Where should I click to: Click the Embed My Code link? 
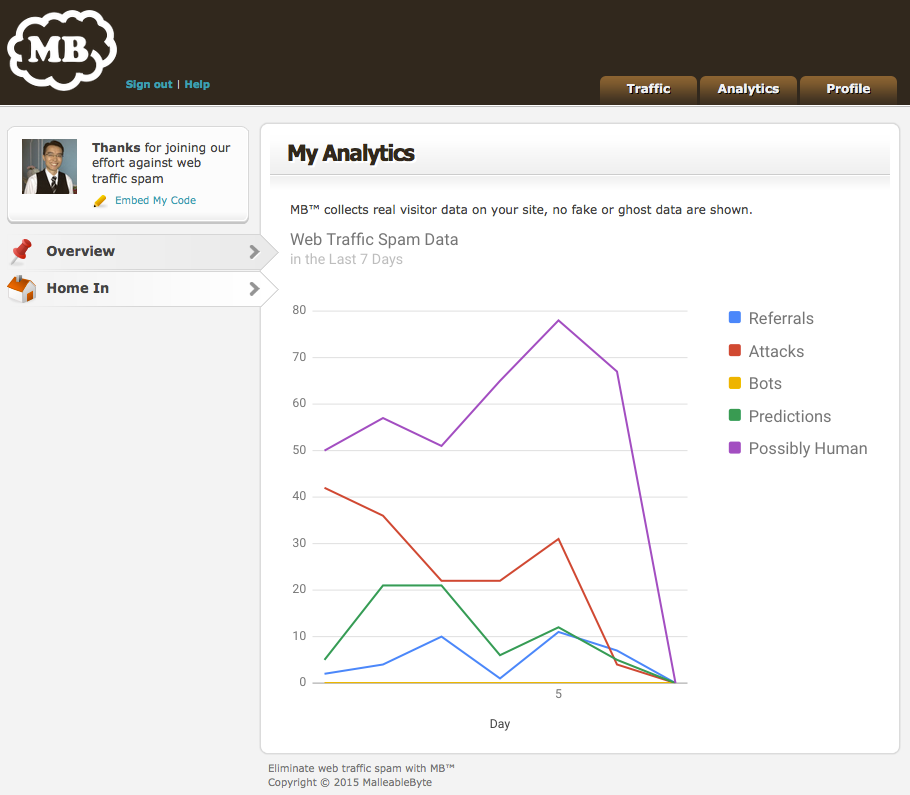pyautogui.click(x=156, y=200)
